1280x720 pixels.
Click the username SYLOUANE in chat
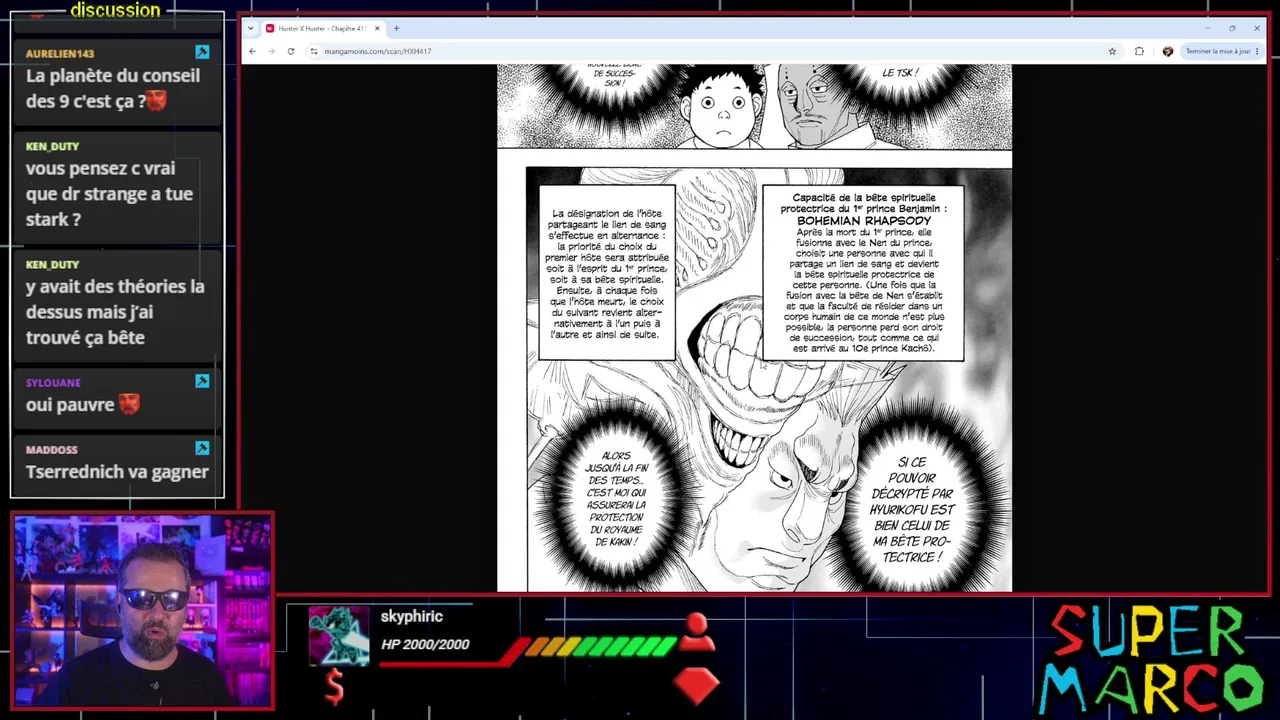tap(53, 383)
